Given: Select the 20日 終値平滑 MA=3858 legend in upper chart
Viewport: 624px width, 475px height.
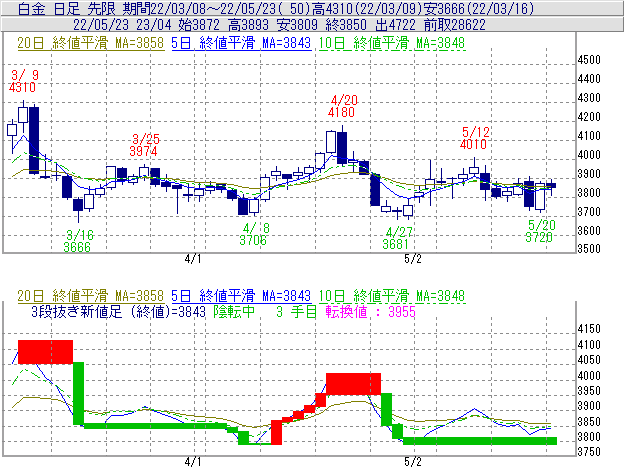Looking at the screenshot, I should (90, 43).
